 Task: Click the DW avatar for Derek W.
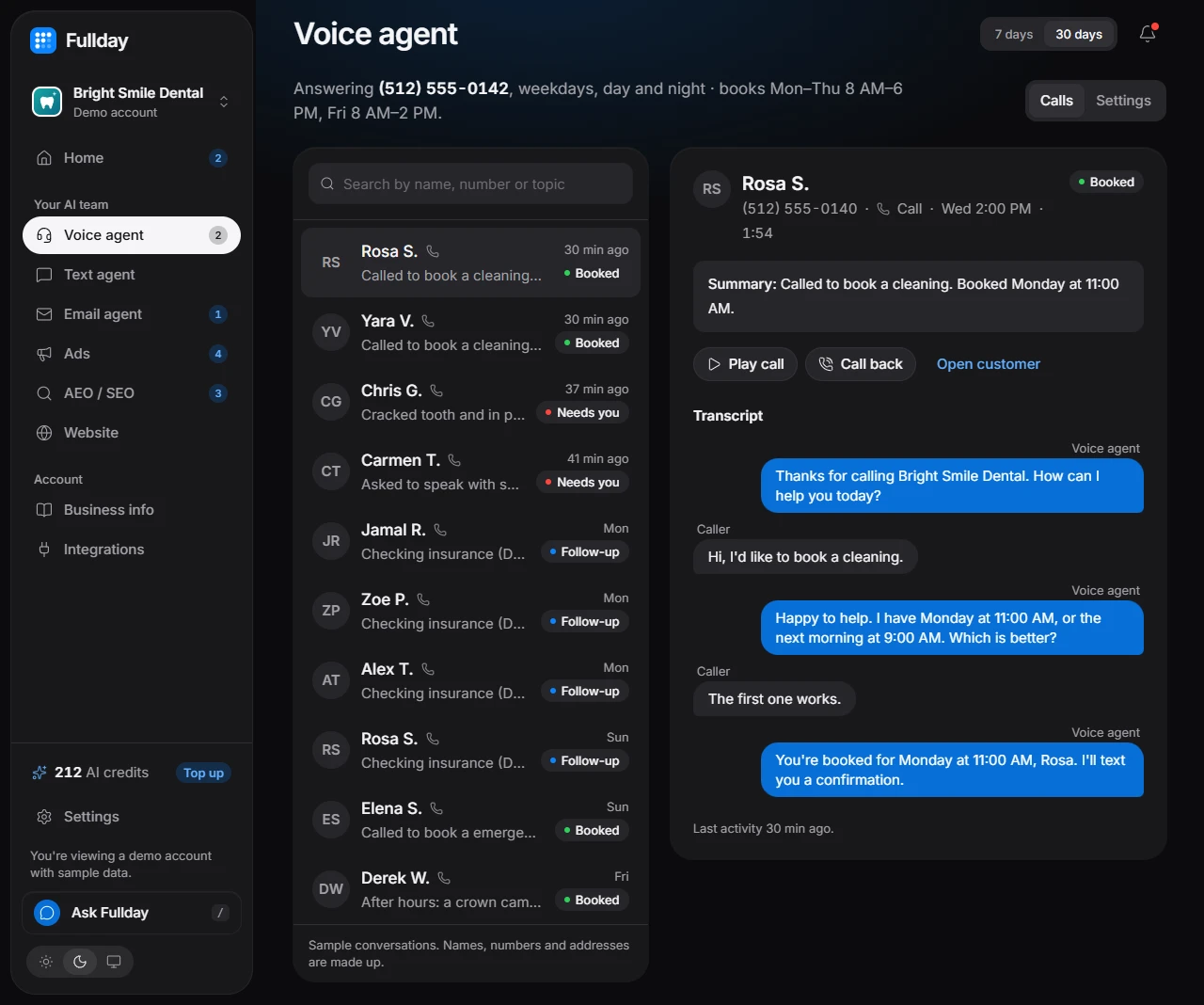(331, 889)
